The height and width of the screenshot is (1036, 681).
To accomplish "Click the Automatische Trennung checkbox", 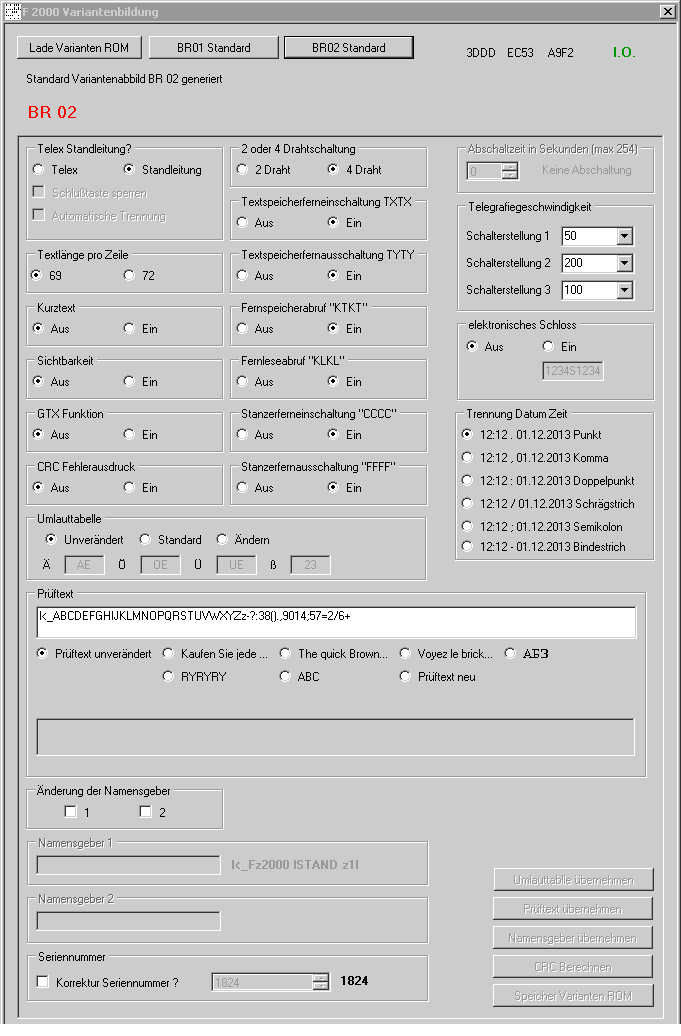I will tap(39, 215).
